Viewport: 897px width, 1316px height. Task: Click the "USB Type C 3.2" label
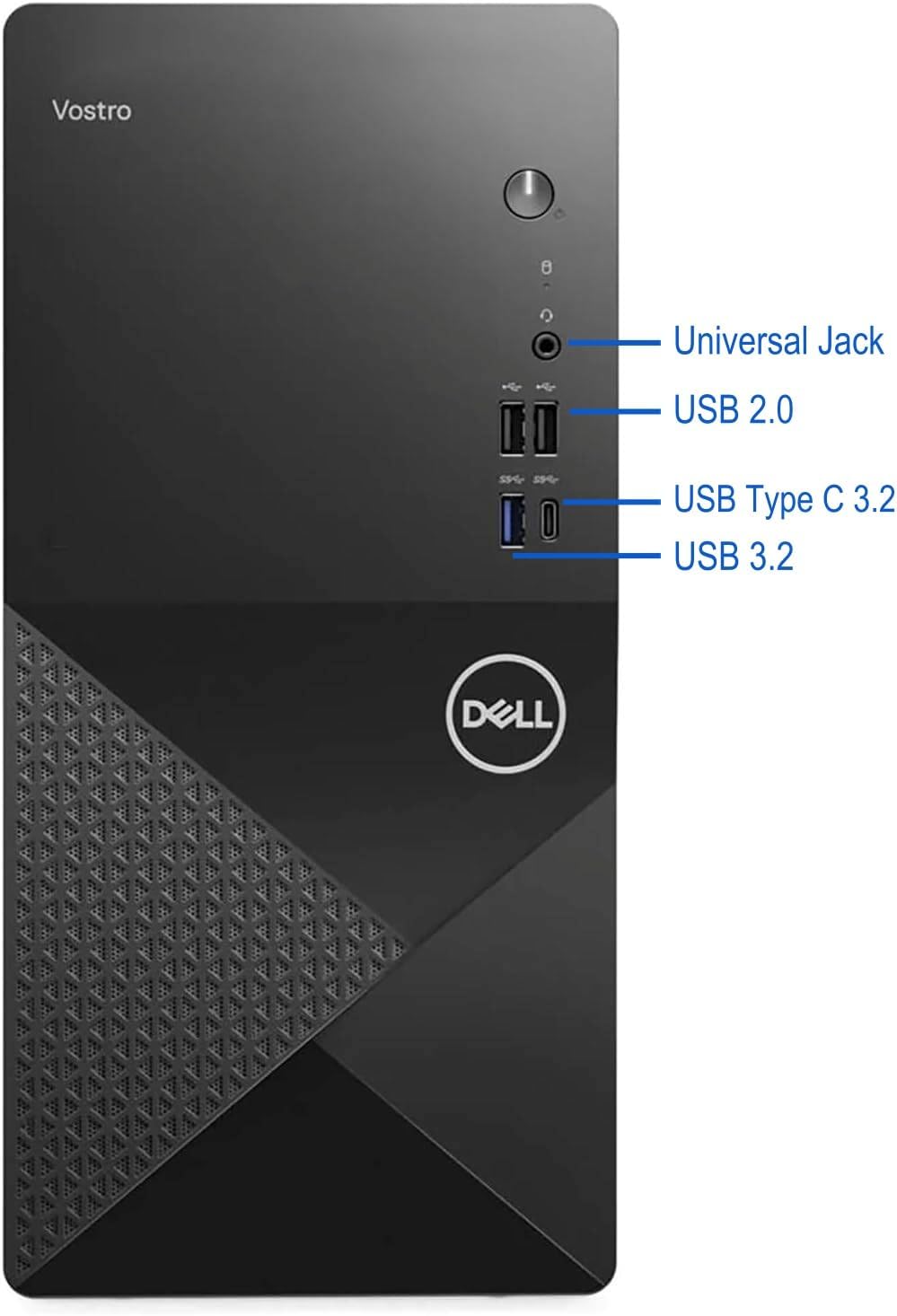click(x=784, y=498)
